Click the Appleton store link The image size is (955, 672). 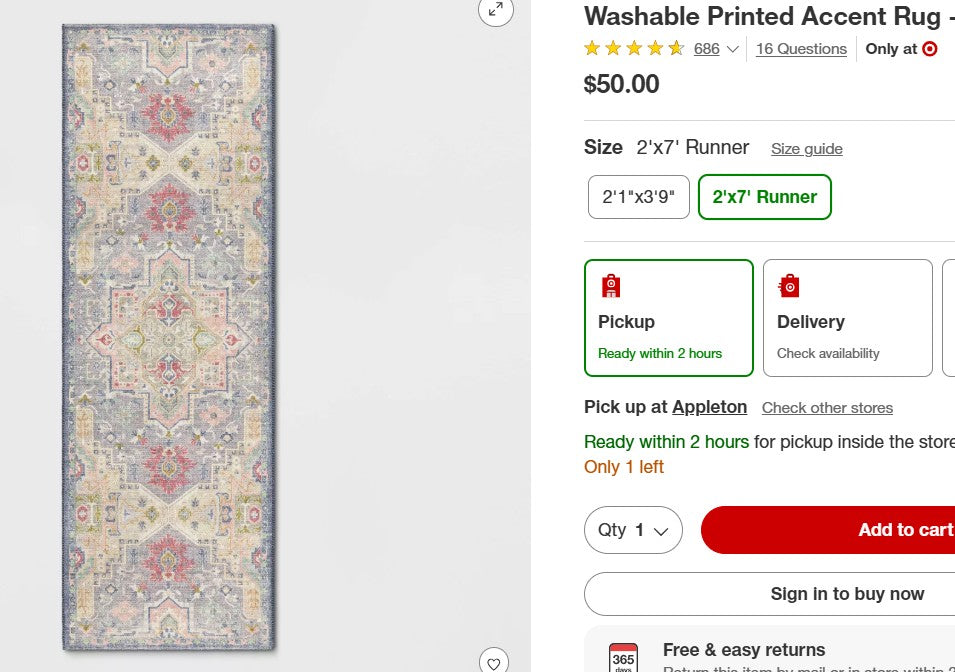tap(710, 407)
